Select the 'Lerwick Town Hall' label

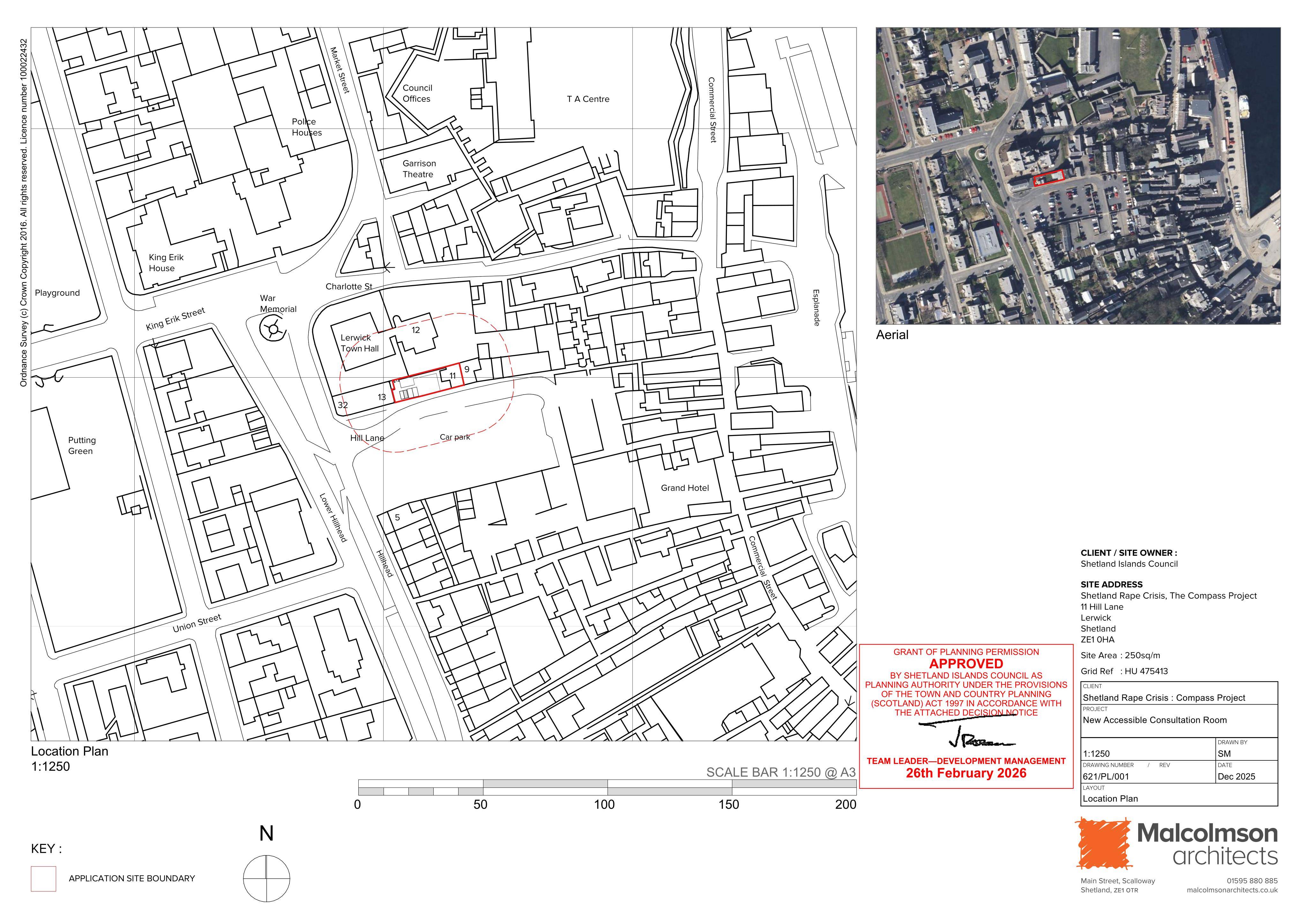(x=360, y=343)
